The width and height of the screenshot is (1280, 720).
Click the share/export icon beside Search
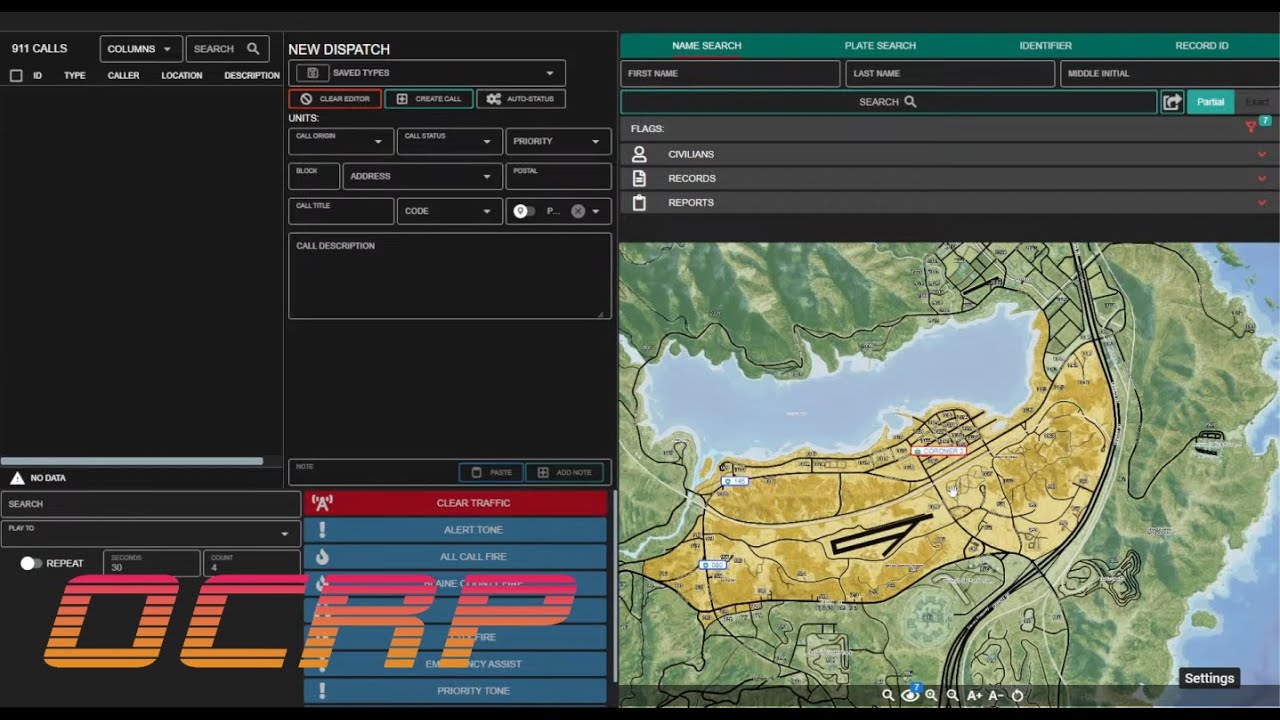pyautogui.click(x=1172, y=102)
